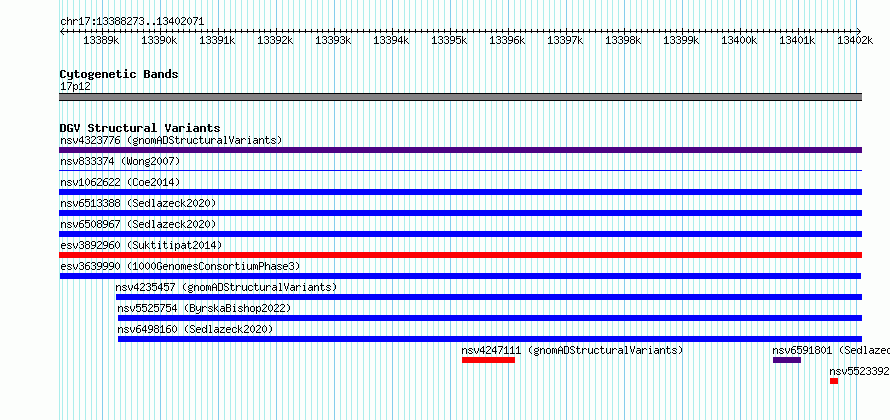Click the esv3639990 1000GenomesConsortiumPhase3 label
The width and height of the screenshot is (890, 420).
pyautogui.click(x=180, y=266)
